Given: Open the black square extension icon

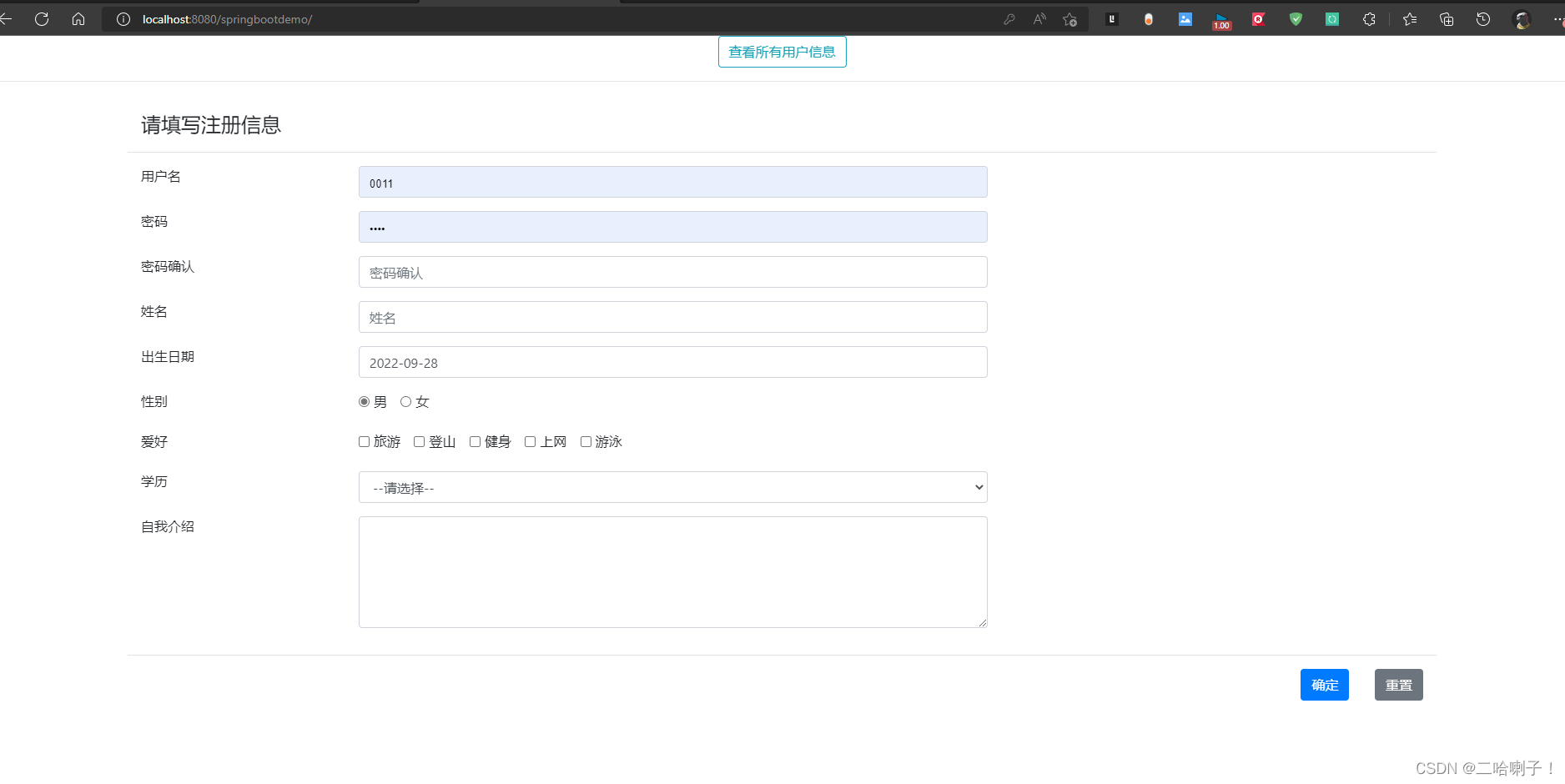Looking at the screenshot, I should [1112, 19].
